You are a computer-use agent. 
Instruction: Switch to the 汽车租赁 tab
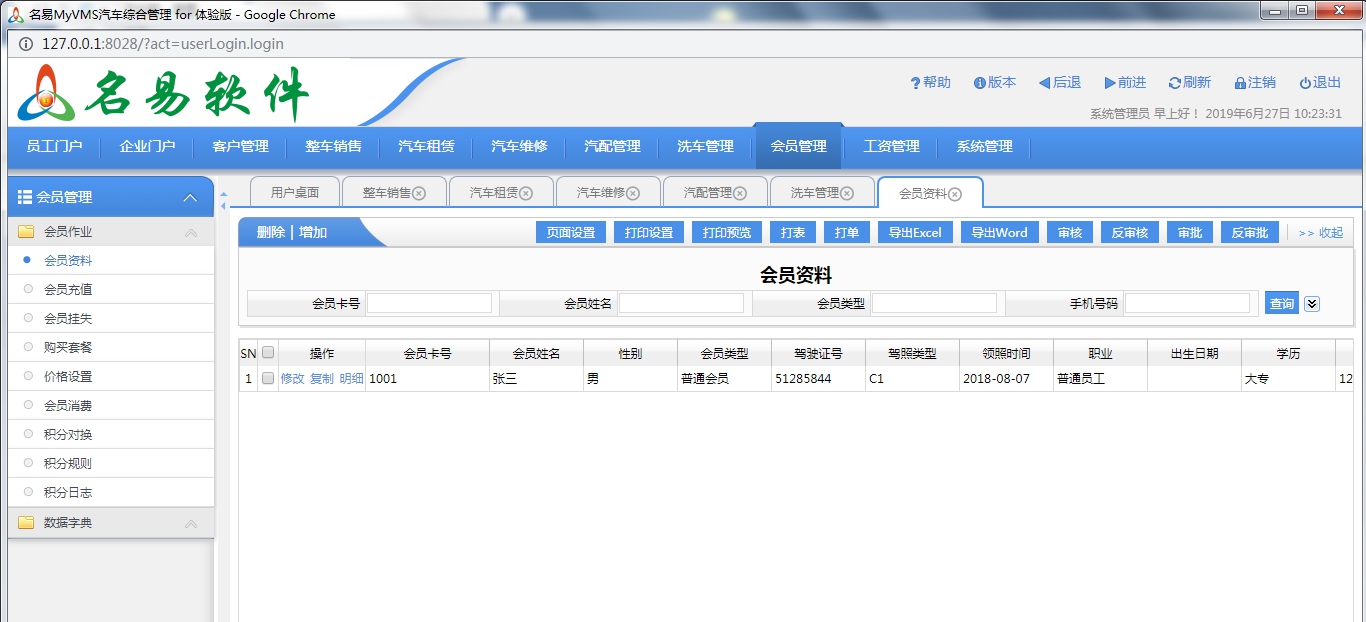[493, 191]
